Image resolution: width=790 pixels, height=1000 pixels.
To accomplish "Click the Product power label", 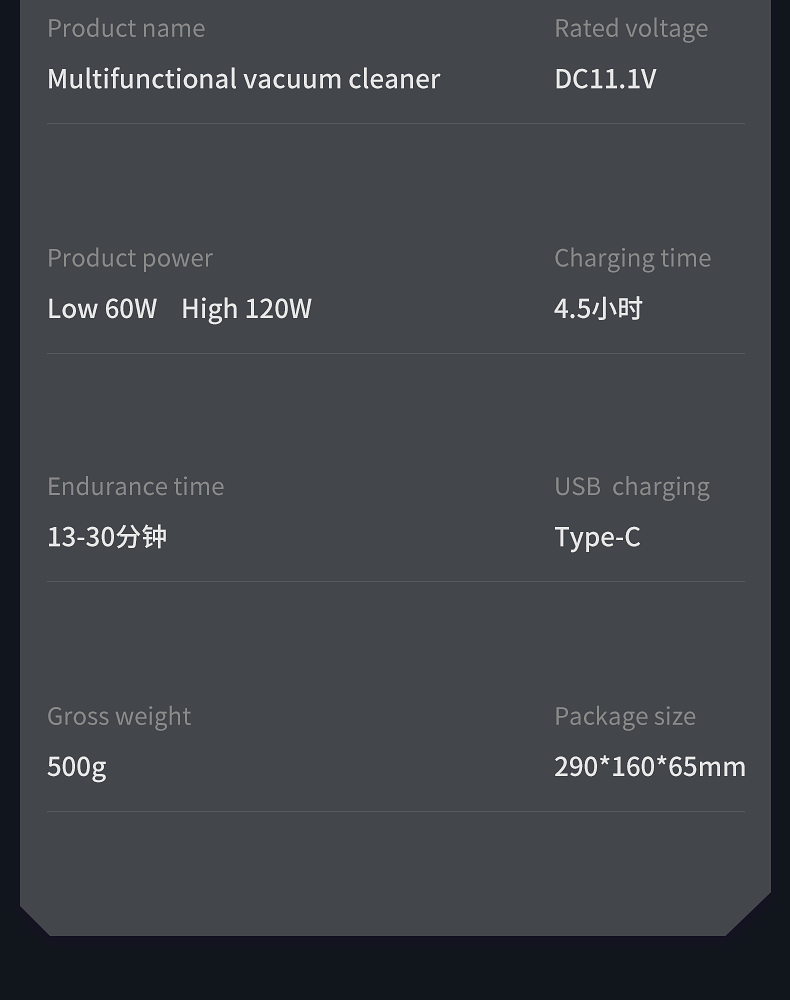I will coord(130,259).
